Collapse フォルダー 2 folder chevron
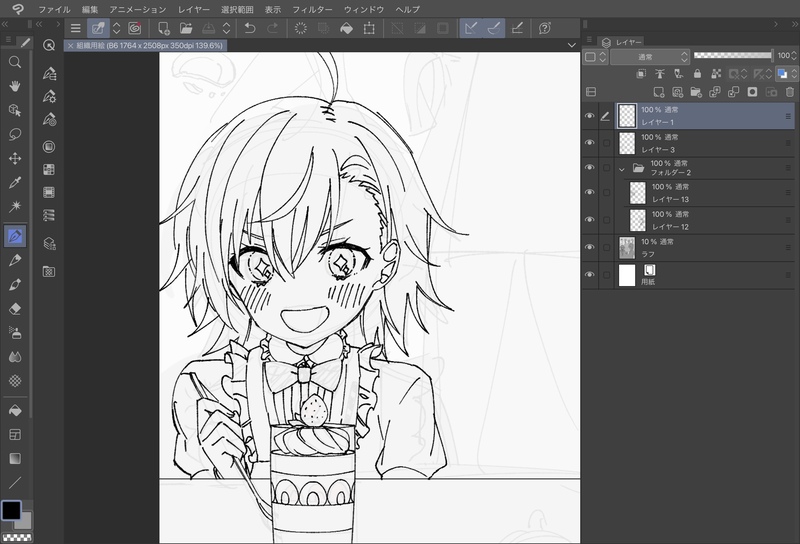 coord(621,169)
